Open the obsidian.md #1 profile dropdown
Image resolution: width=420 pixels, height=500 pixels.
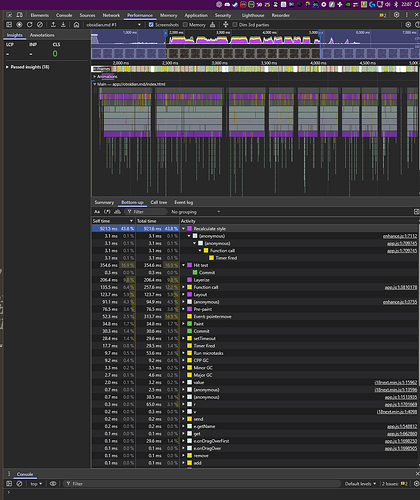(113, 25)
